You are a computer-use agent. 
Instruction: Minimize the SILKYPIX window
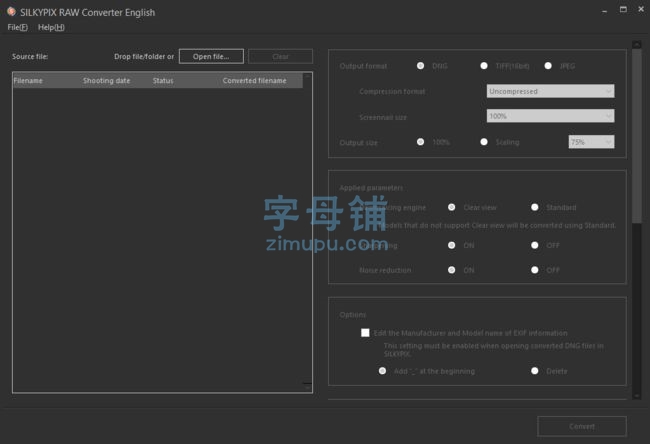click(x=604, y=11)
